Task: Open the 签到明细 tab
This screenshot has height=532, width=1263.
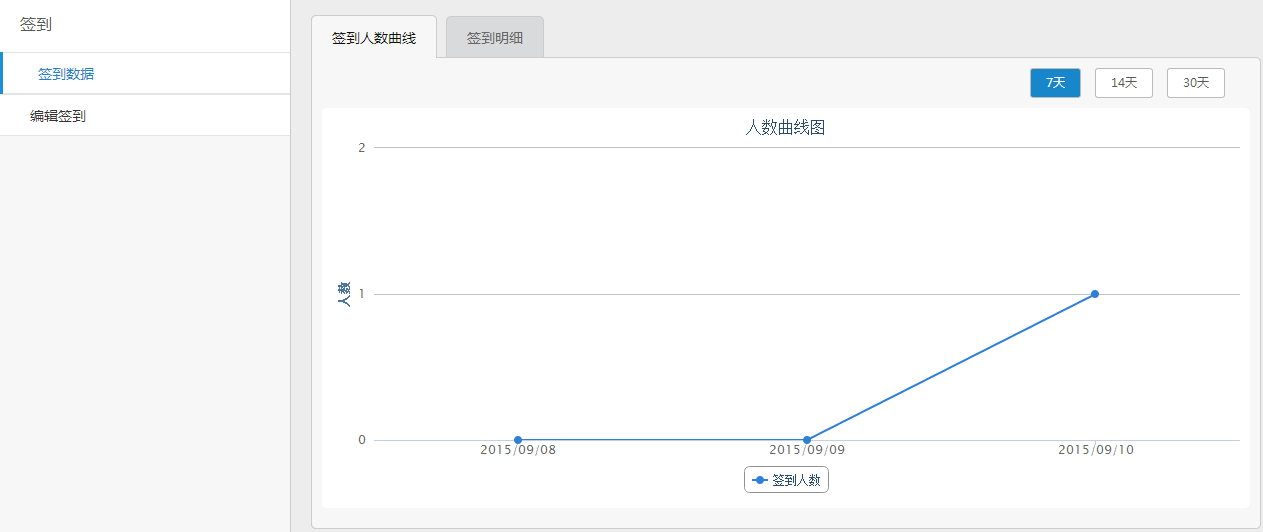Action: 494,38
